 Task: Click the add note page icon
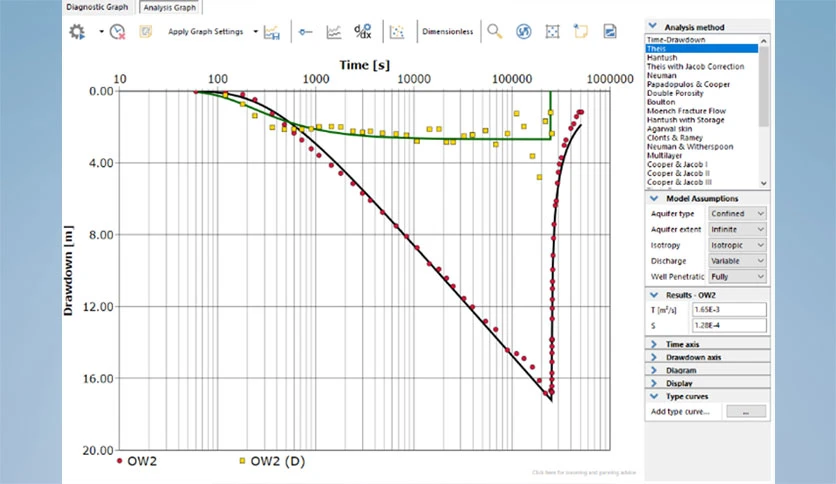[581, 31]
